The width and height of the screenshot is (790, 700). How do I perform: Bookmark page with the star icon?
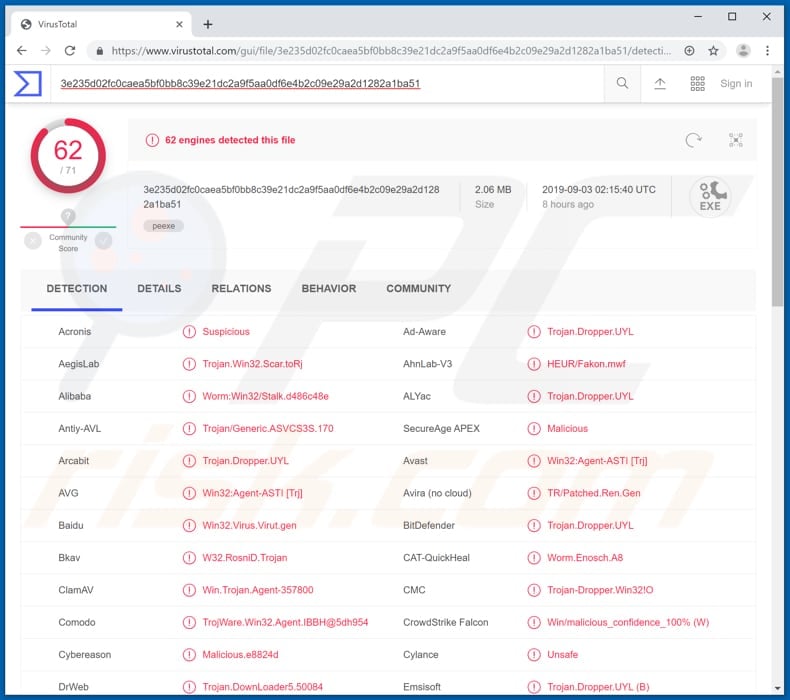pyautogui.click(x=714, y=50)
